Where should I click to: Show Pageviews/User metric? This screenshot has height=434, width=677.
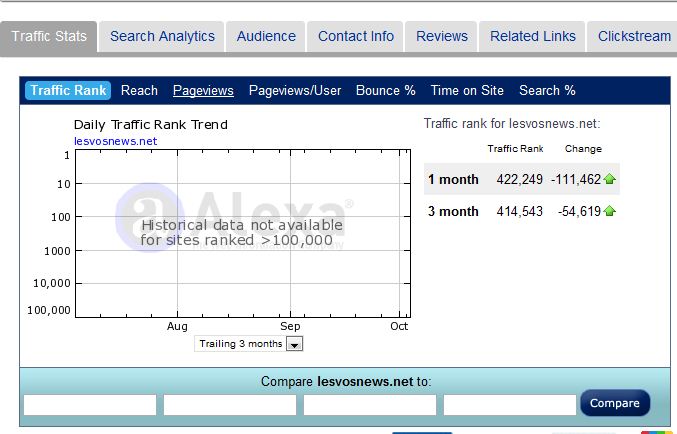pyautogui.click(x=295, y=91)
